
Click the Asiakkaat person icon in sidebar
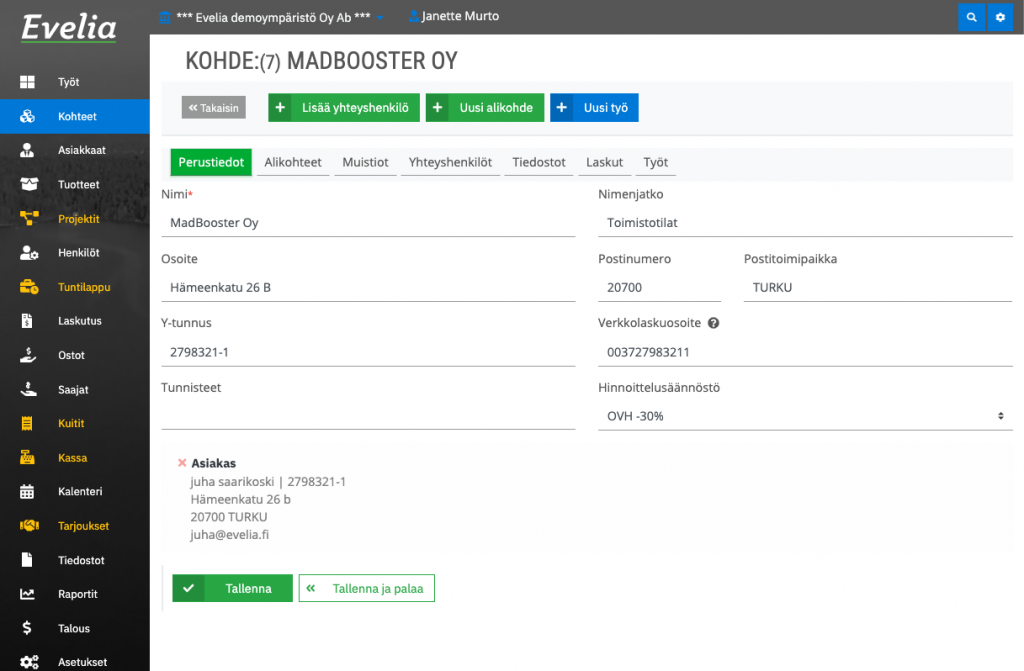pos(27,150)
